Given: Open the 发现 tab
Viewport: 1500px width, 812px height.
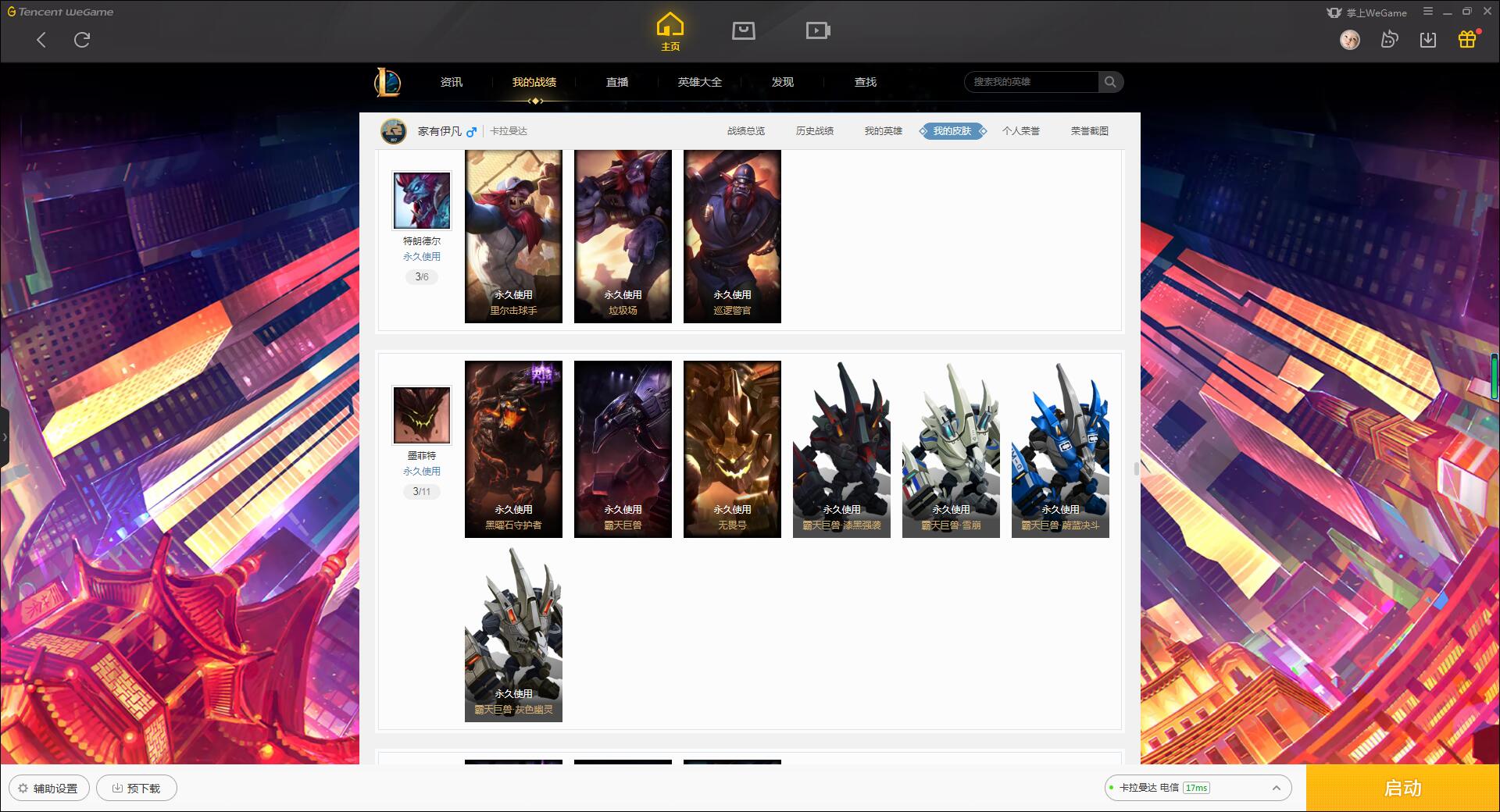Looking at the screenshot, I should pos(783,82).
